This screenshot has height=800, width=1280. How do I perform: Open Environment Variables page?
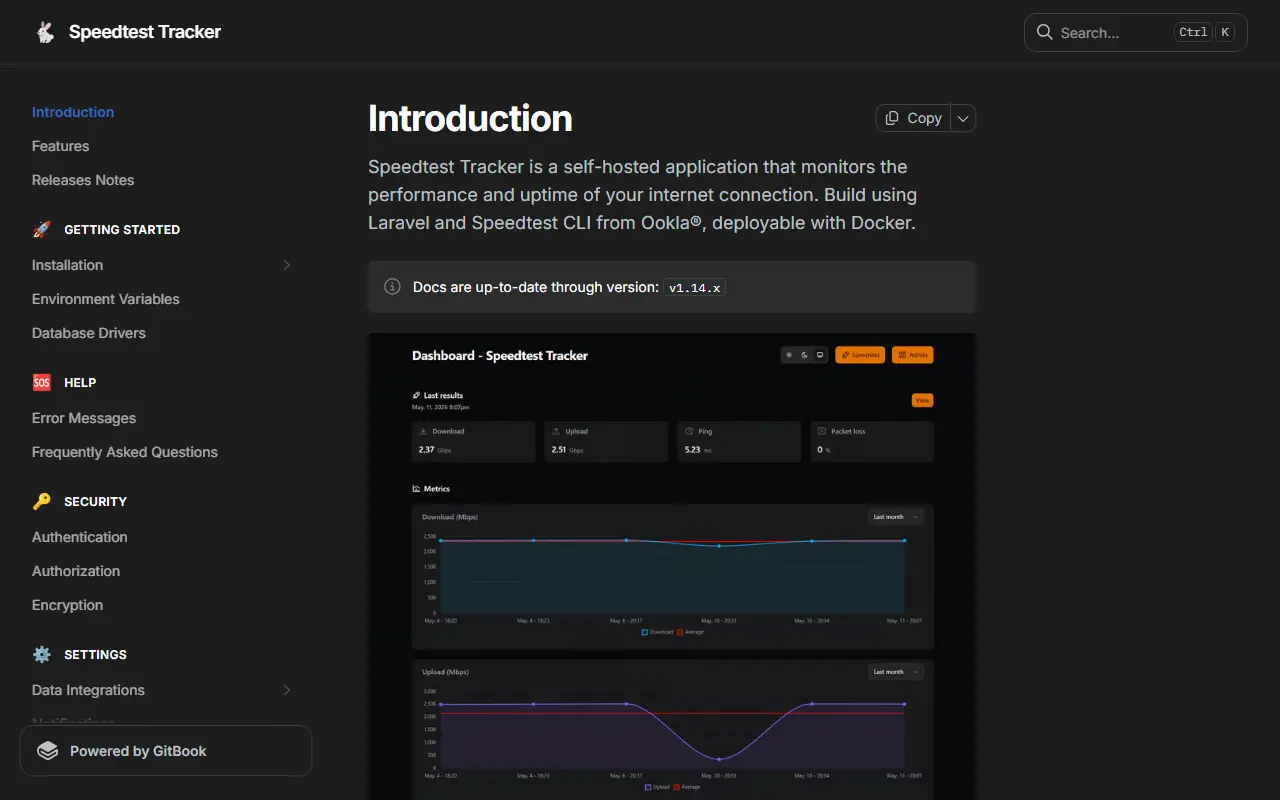tap(106, 299)
